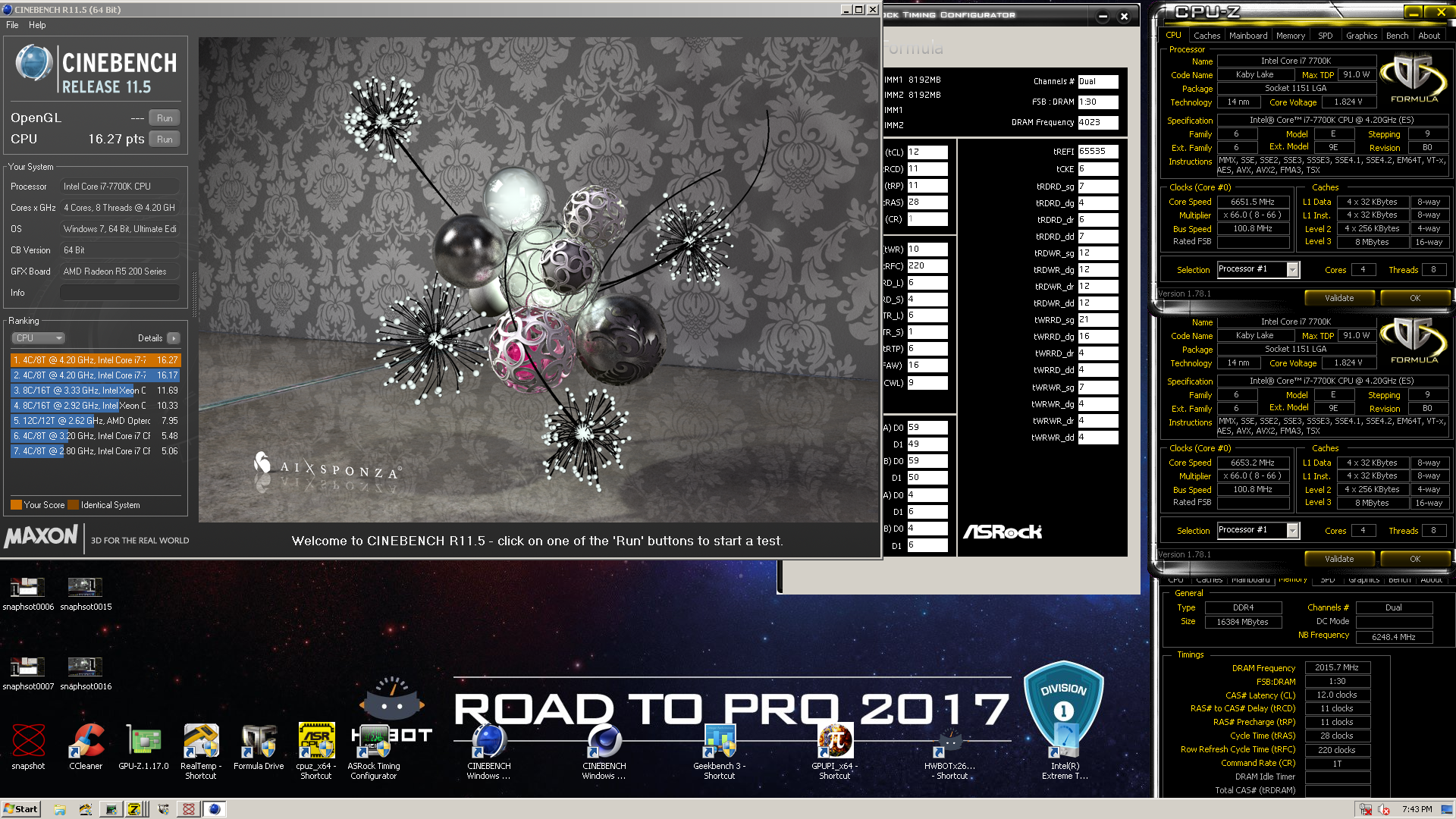The height and width of the screenshot is (819, 1456).
Task: Open Processor #1 selection in second CPU-Z
Action: 1258,530
